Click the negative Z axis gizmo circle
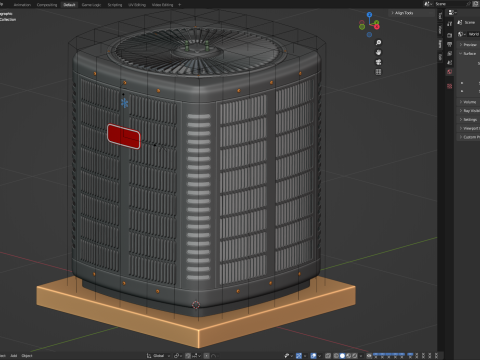480x360 pixels. tap(369, 34)
